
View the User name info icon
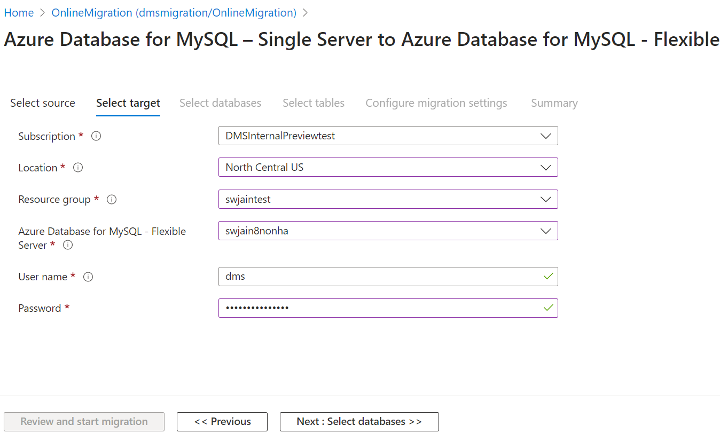coord(88,277)
